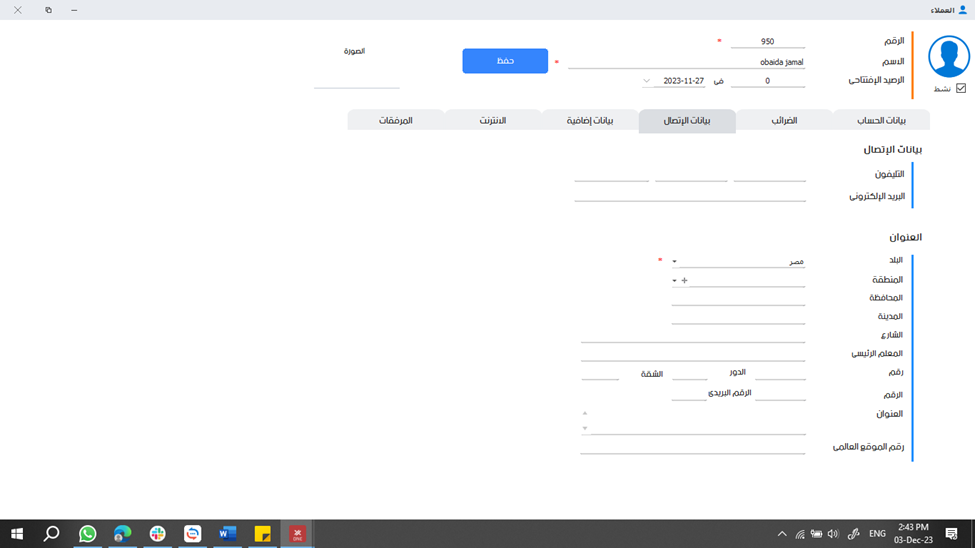Image resolution: width=975 pixels, height=548 pixels.
Task: Click the البريد الإلكتروني email input field
Action: coord(690,196)
